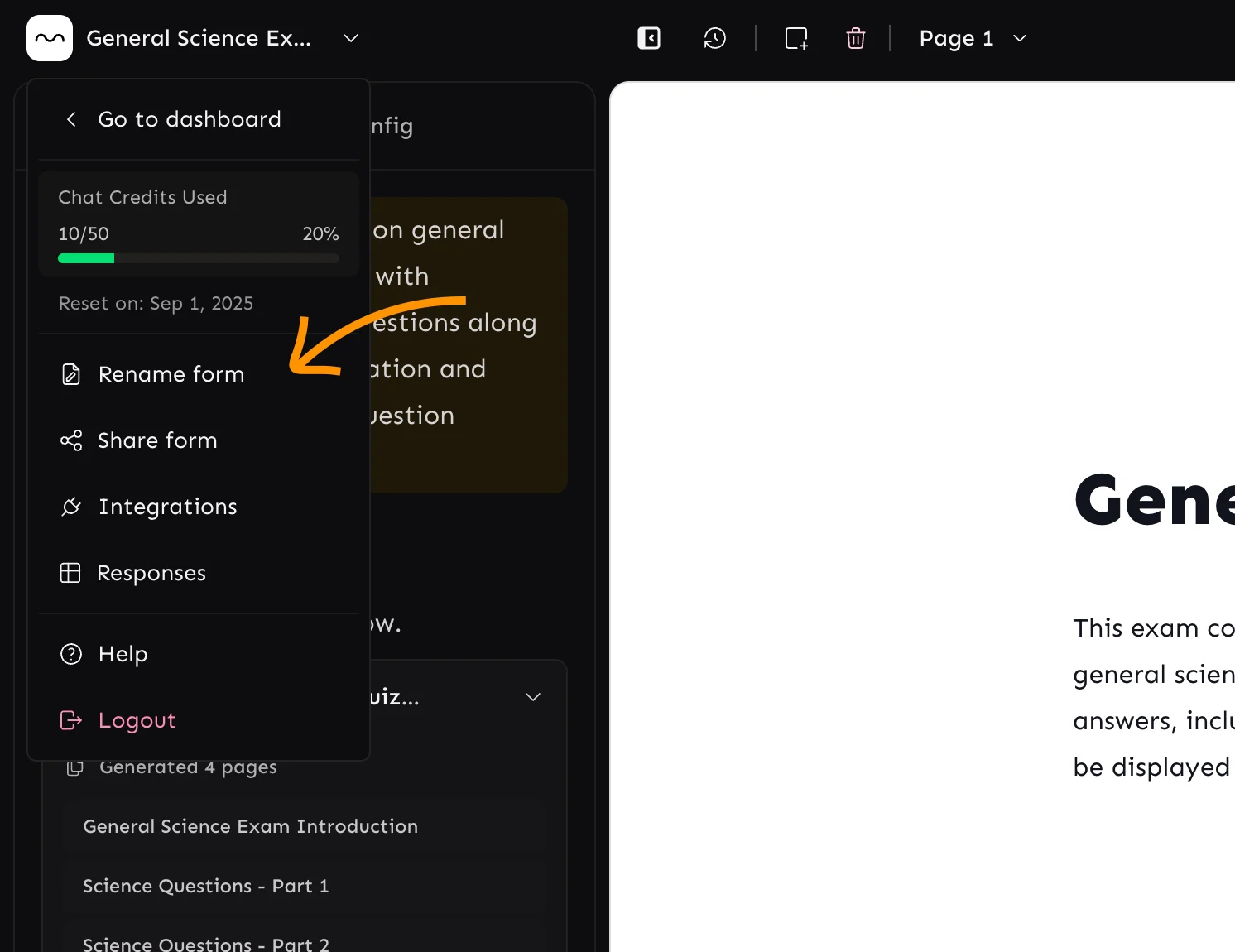Go to dashboard via back link
This screenshot has width=1235, height=952.
[189, 119]
